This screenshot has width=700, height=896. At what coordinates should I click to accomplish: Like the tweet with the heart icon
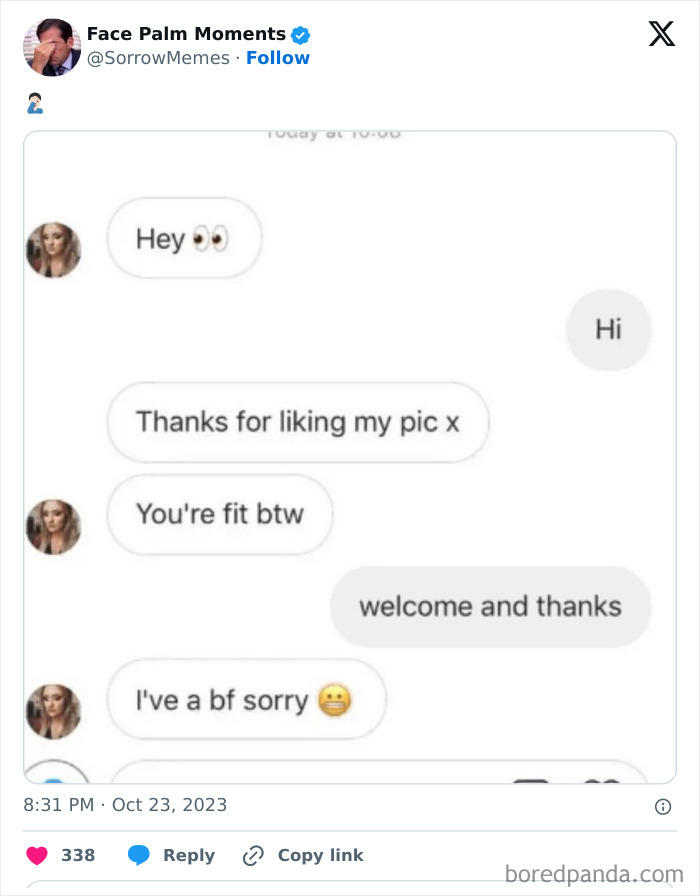click(36, 855)
